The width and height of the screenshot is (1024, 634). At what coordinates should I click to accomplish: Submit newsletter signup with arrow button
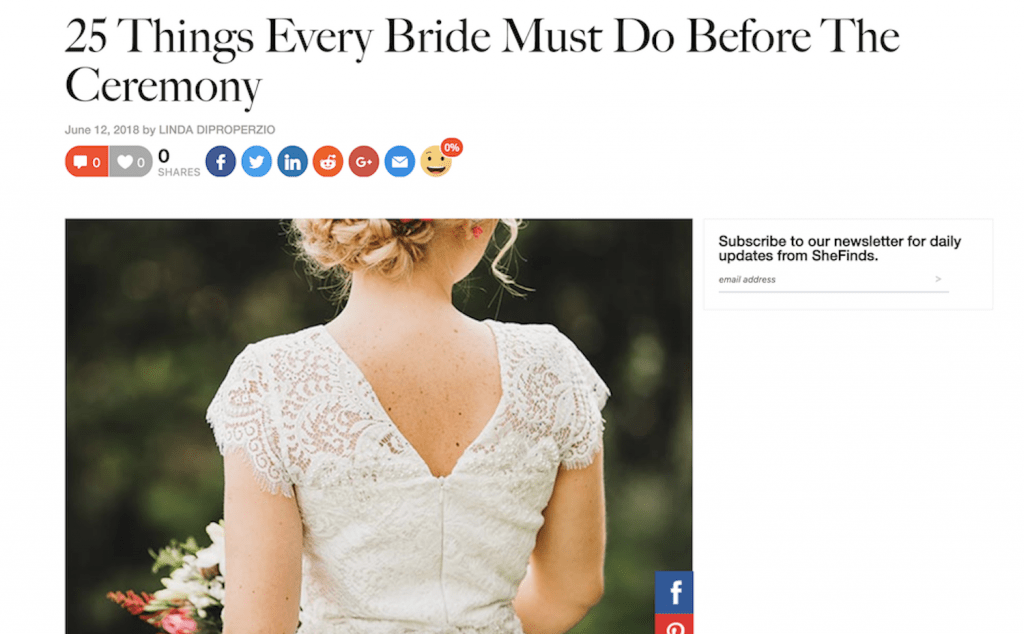pos(938,279)
